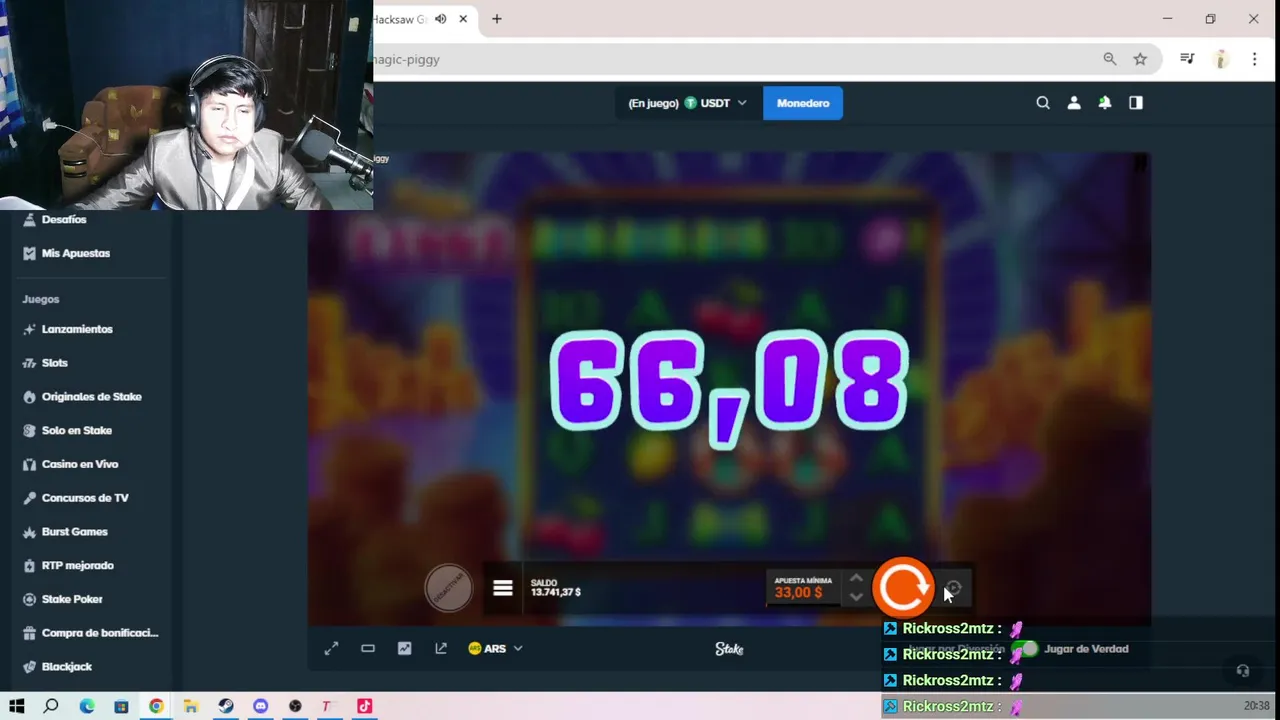Switch to theatre mode view
This screenshot has width=1280, height=720.
click(368, 649)
